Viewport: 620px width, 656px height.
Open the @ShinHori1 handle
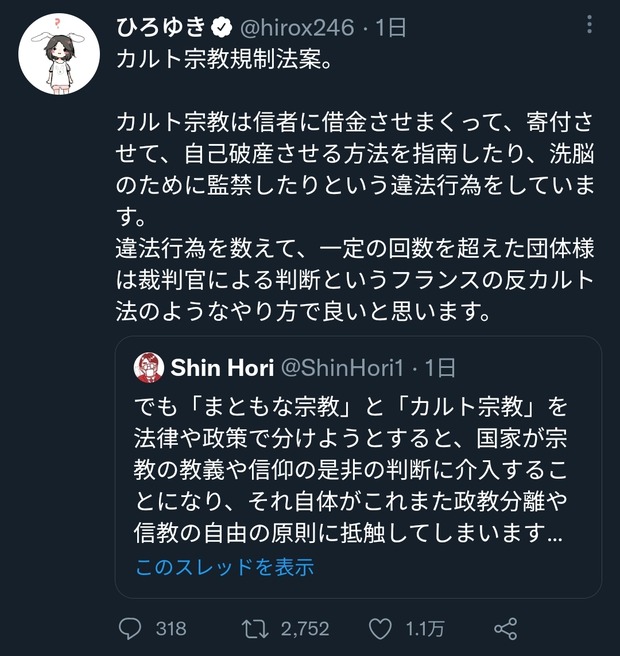(x=342, y=368)
